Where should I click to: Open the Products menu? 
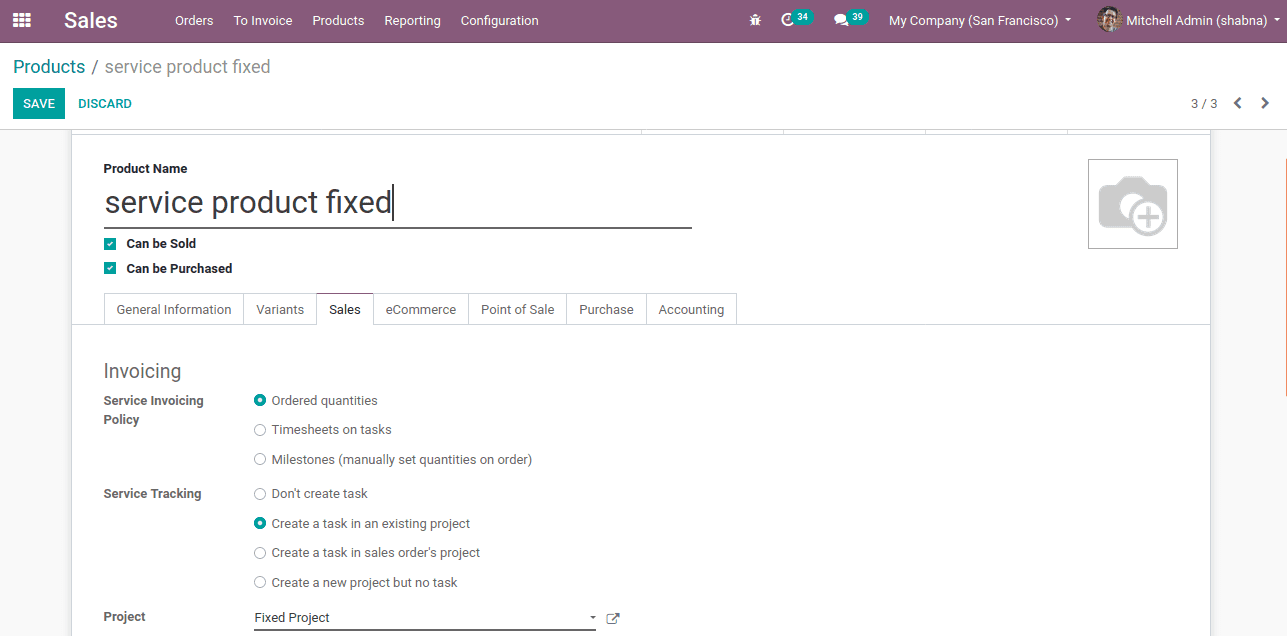(338, 20)
